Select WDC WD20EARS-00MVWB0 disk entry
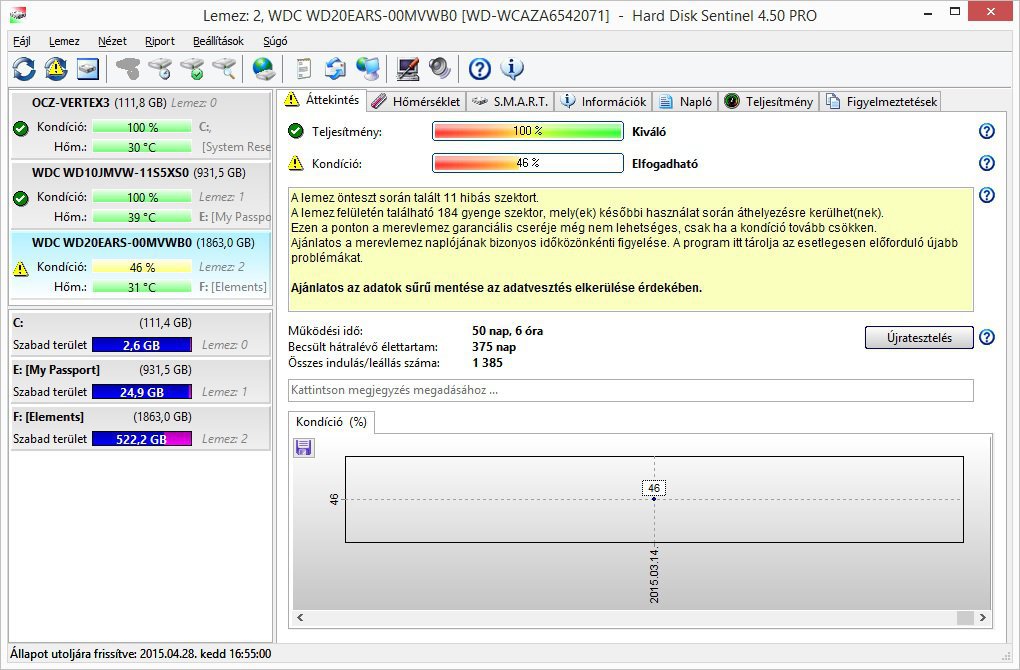The width and height of the screenshot is (1020, 670). coord(141,265)
